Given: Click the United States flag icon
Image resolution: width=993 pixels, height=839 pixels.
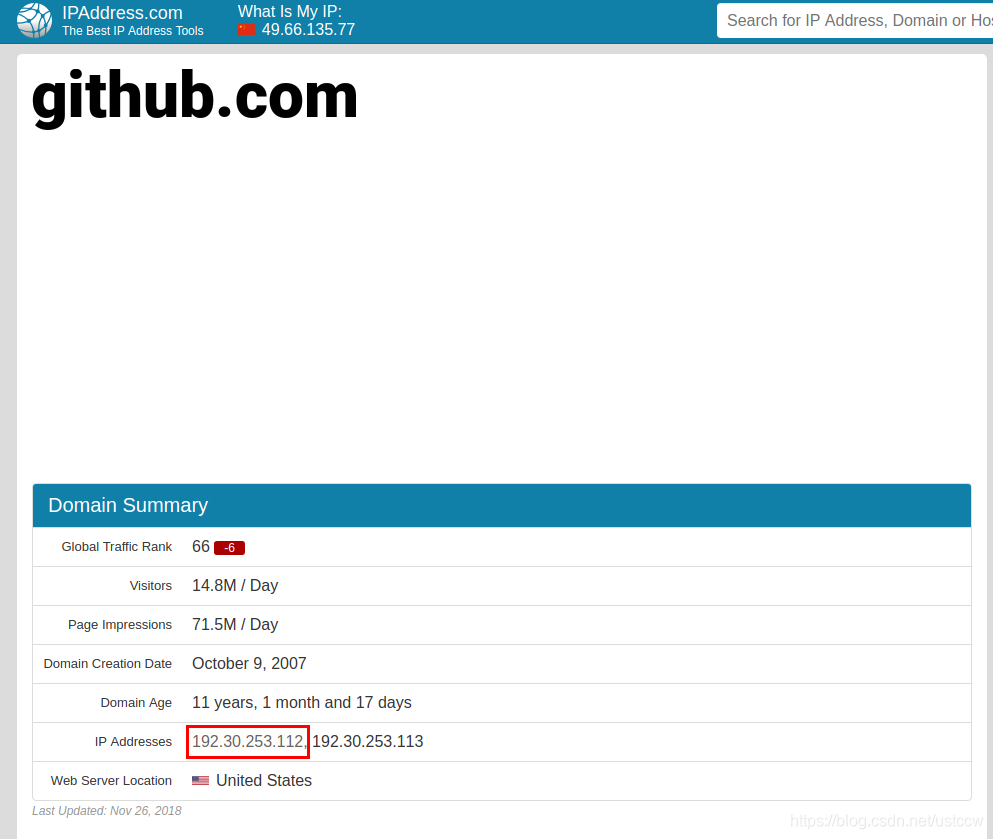Looking at the screenshot, I should [x=200, y=781].
